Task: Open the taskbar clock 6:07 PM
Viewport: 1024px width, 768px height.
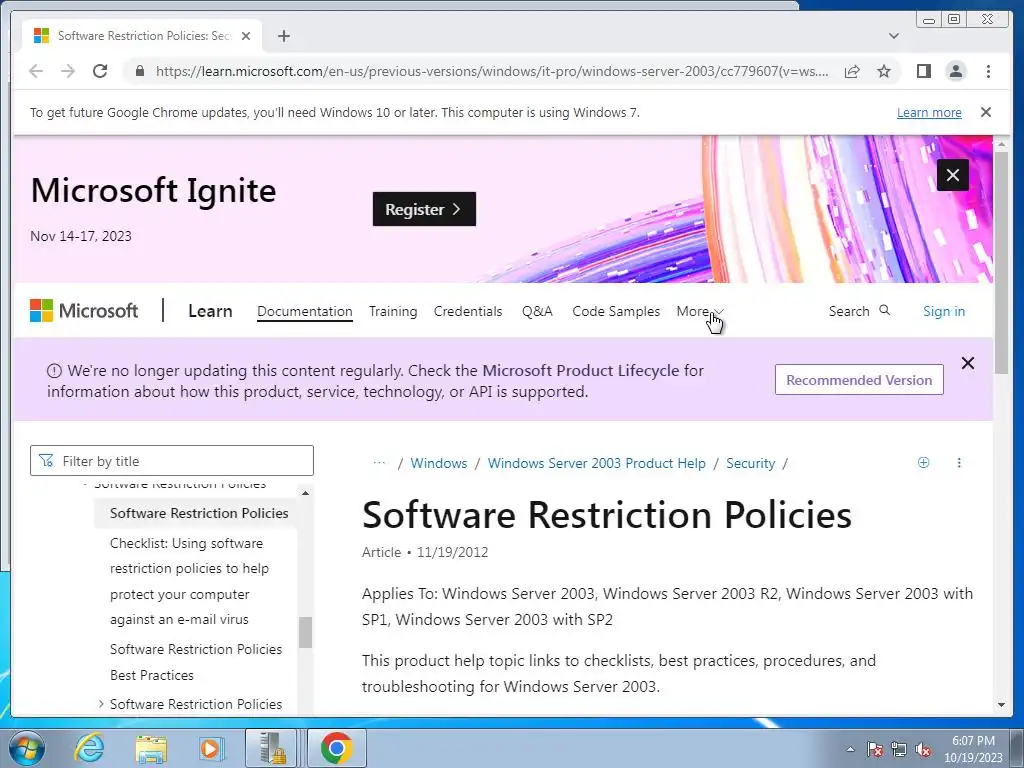Action: pyautogui.click(x=973, y=749)
